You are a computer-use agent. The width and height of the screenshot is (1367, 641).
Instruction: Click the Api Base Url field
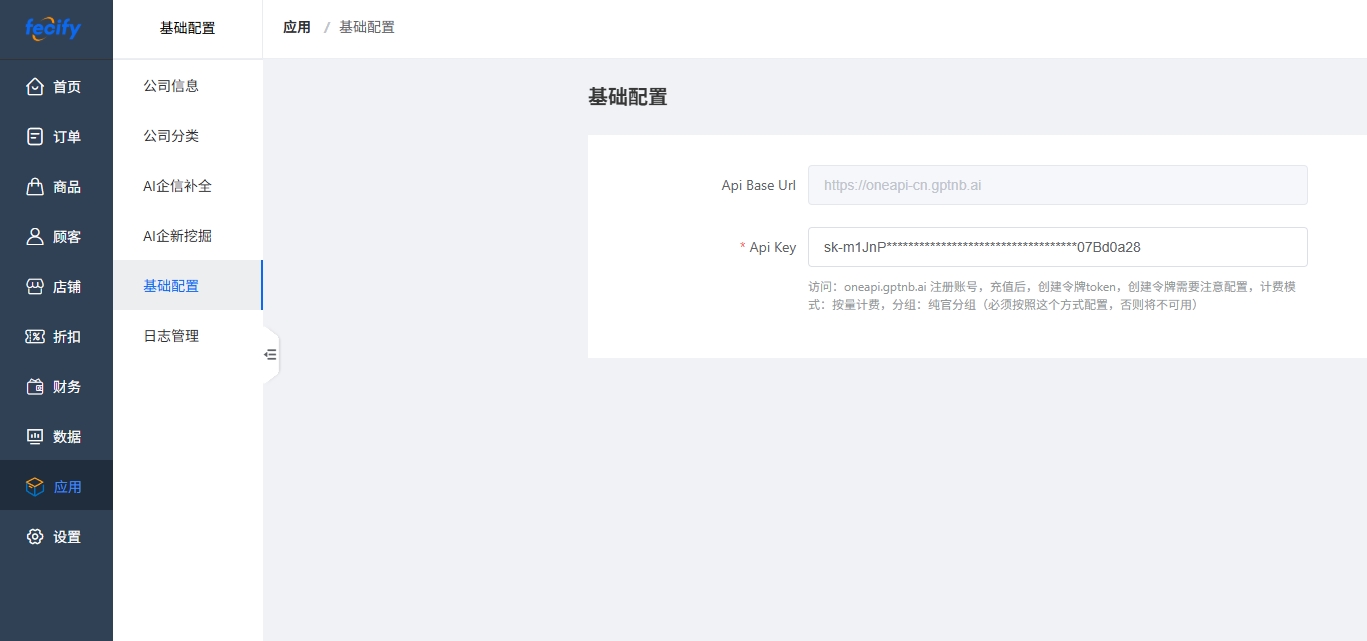click(x=1057, y=185)
